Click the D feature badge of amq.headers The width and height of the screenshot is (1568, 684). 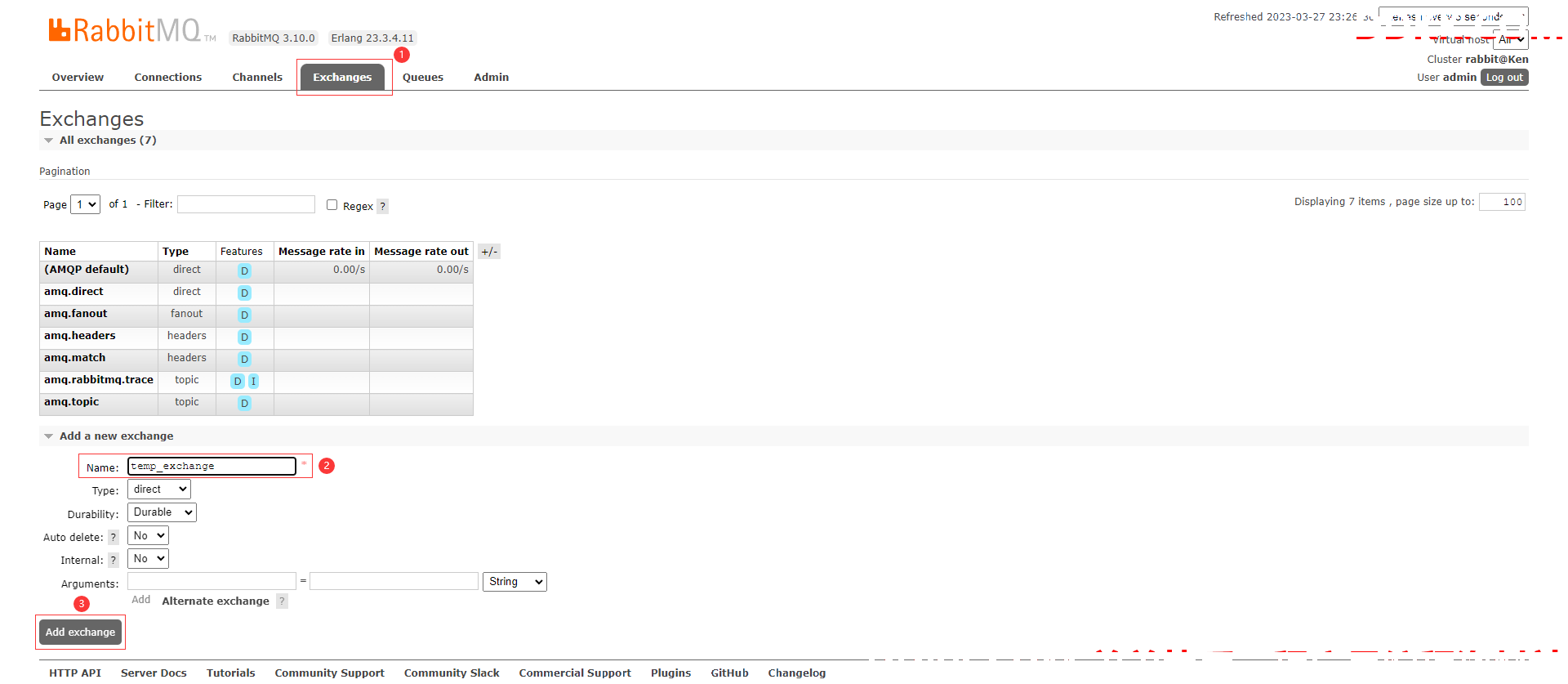(244, 337)
